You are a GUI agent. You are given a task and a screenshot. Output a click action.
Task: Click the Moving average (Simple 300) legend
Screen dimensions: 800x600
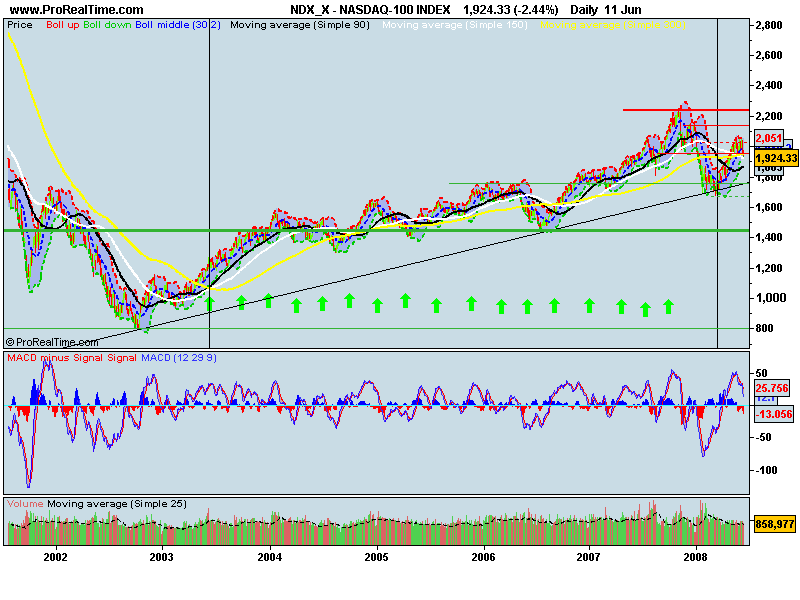click(x=613, y=24)
